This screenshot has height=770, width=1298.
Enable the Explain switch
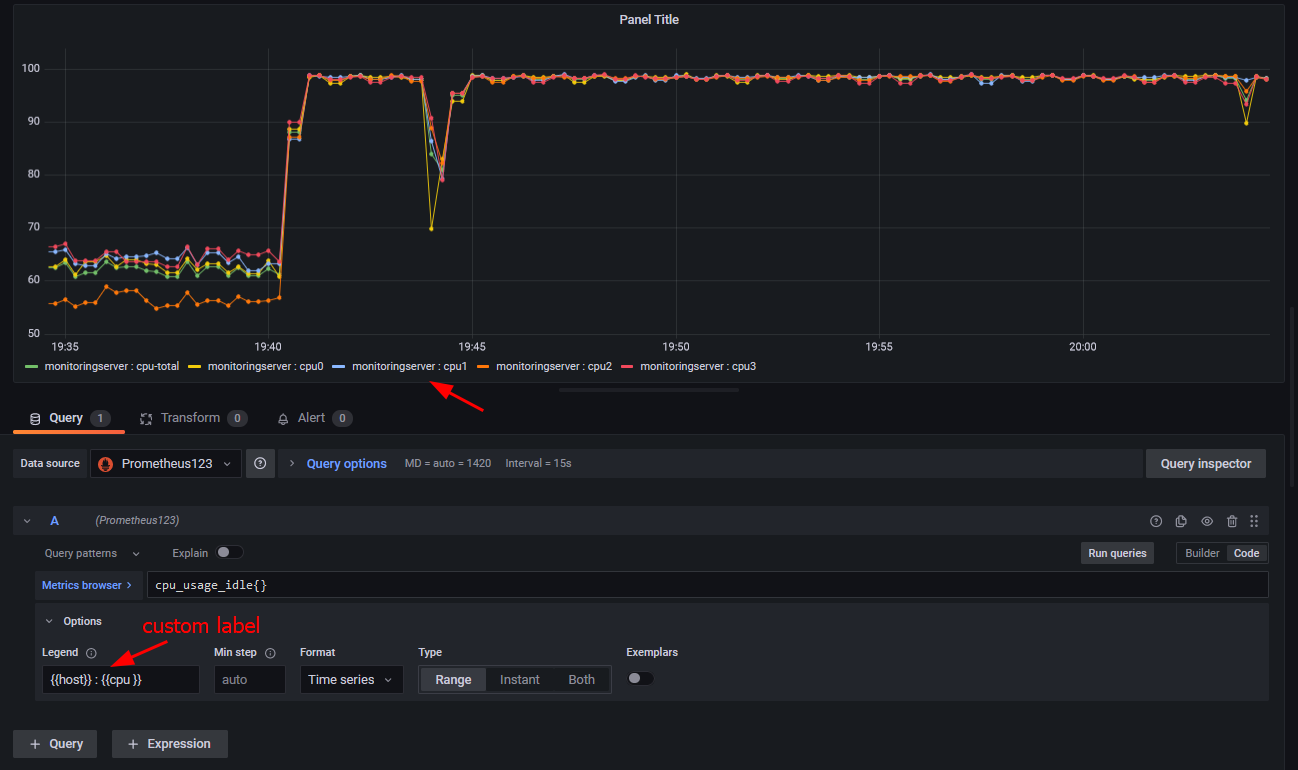(230, 552)
